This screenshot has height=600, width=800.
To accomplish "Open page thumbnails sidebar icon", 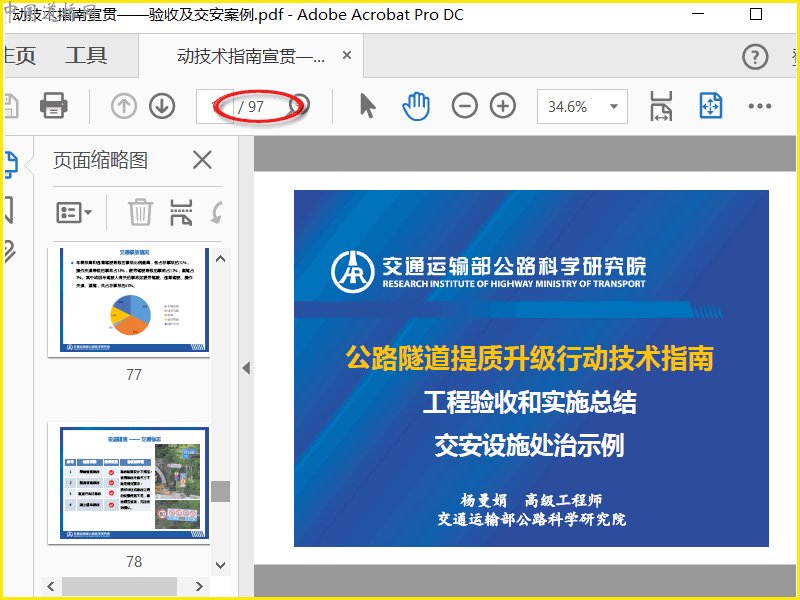I will tap(11, 165).
